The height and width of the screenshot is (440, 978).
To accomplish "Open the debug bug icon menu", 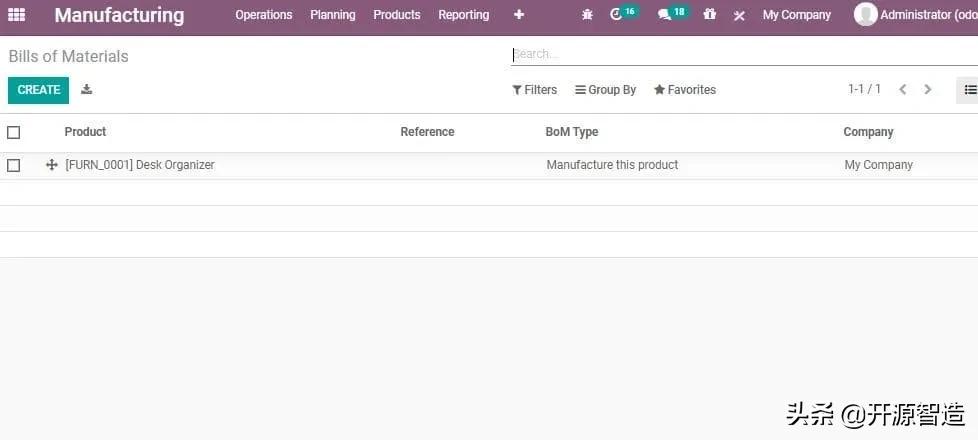I will tap(587, 15).
